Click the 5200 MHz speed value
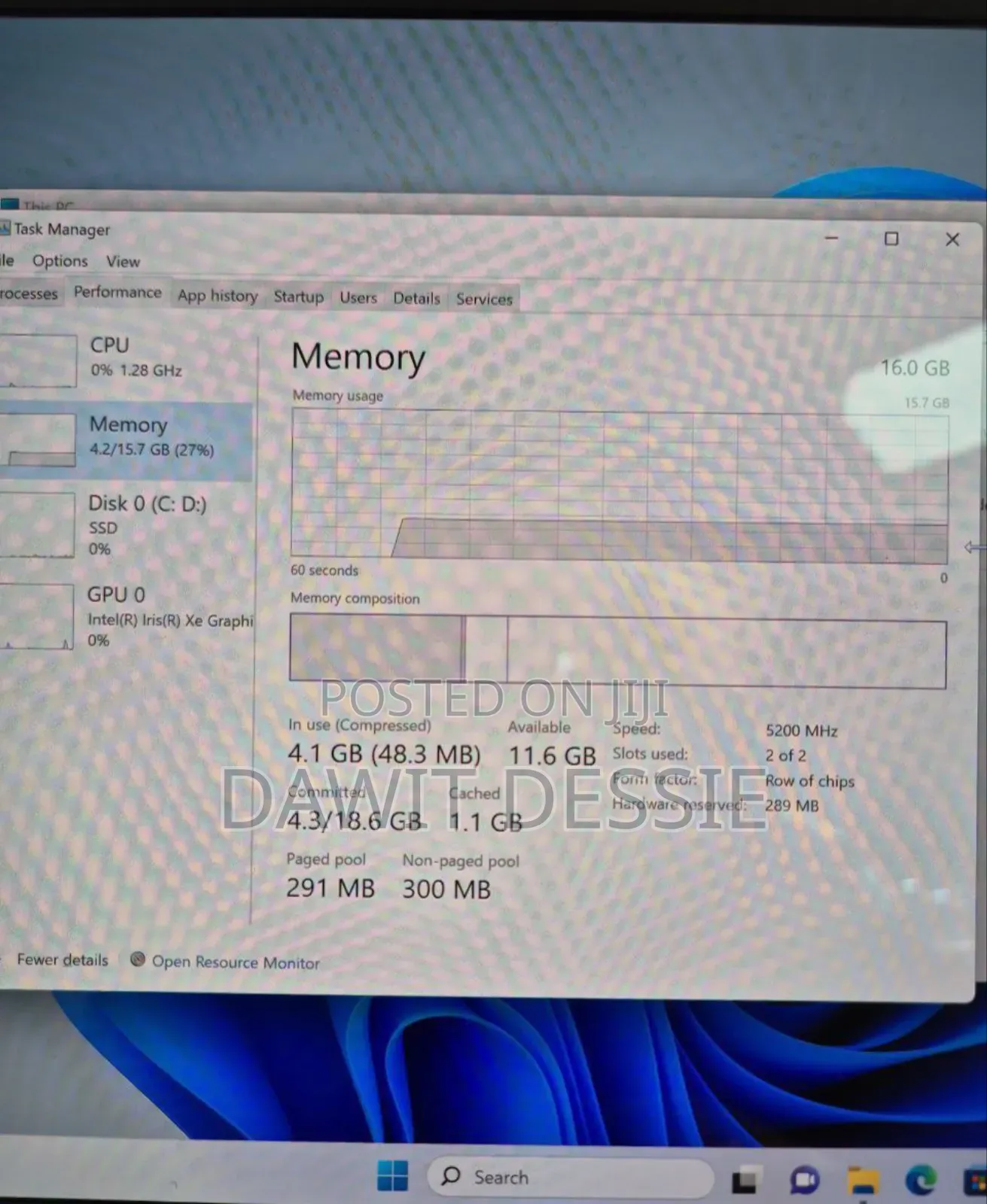987x1204 pixels. 801,731
